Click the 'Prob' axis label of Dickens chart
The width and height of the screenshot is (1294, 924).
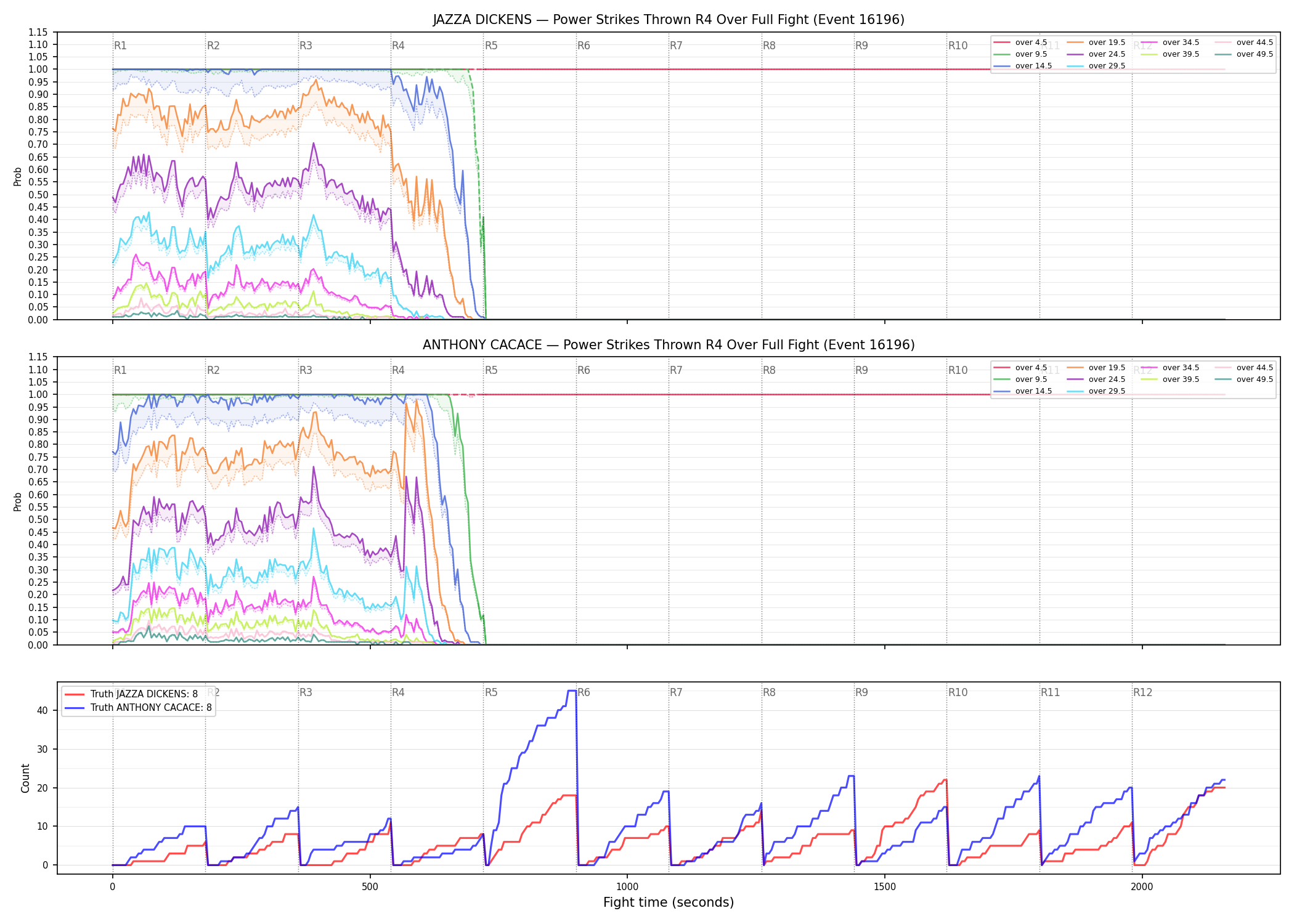click(x=18, y=176)
